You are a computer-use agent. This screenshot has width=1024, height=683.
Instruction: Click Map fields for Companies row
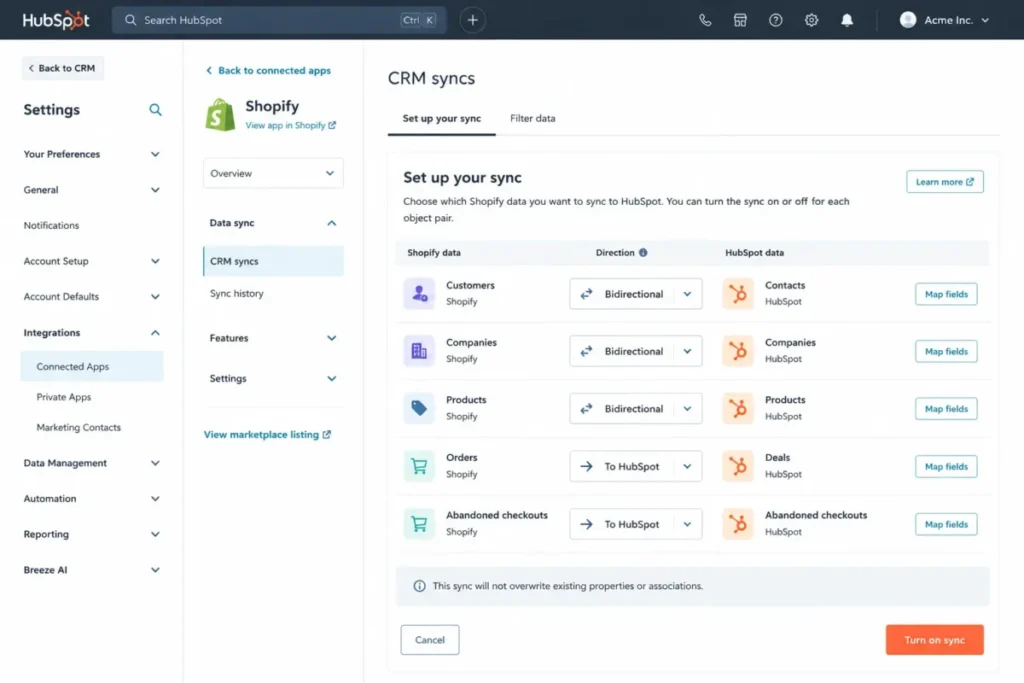point(946,352)
